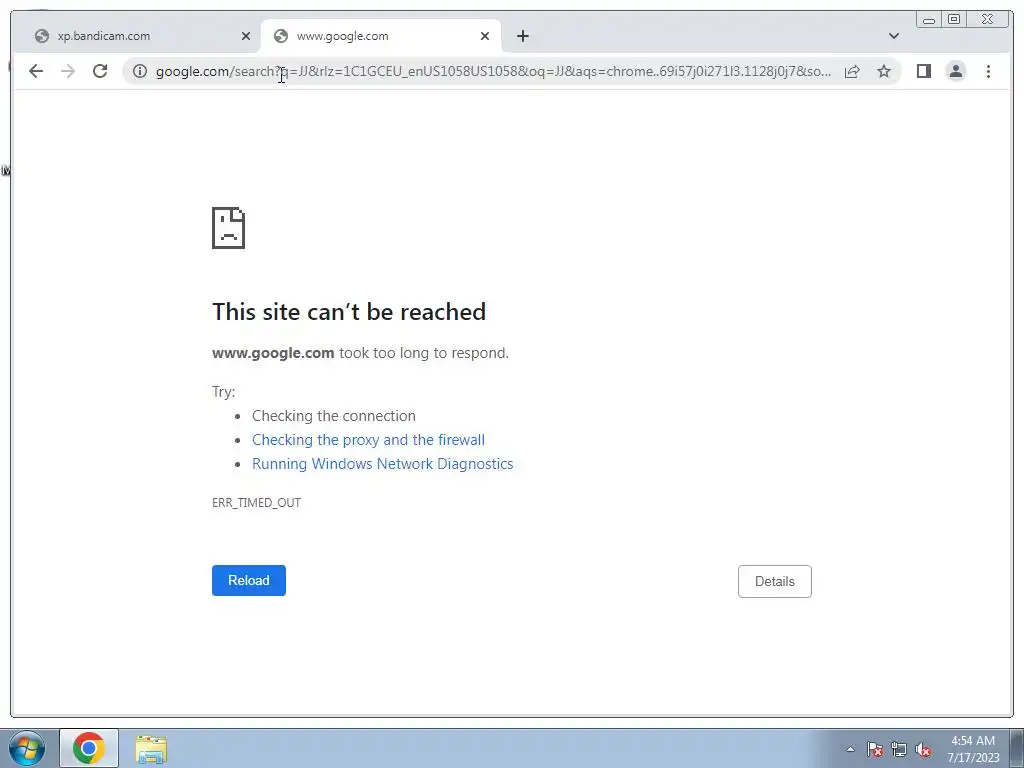Show error Details button
1024x768 pixels.
pos(775,581)
